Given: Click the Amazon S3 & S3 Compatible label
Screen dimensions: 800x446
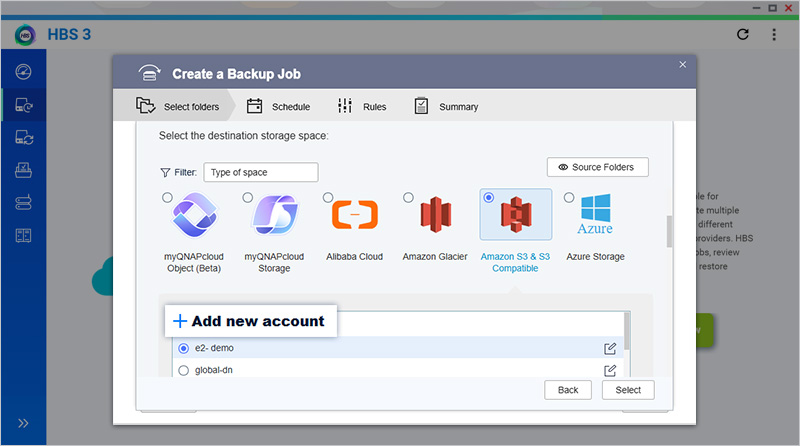Looking at the screenshot, I should coord(515,262).
